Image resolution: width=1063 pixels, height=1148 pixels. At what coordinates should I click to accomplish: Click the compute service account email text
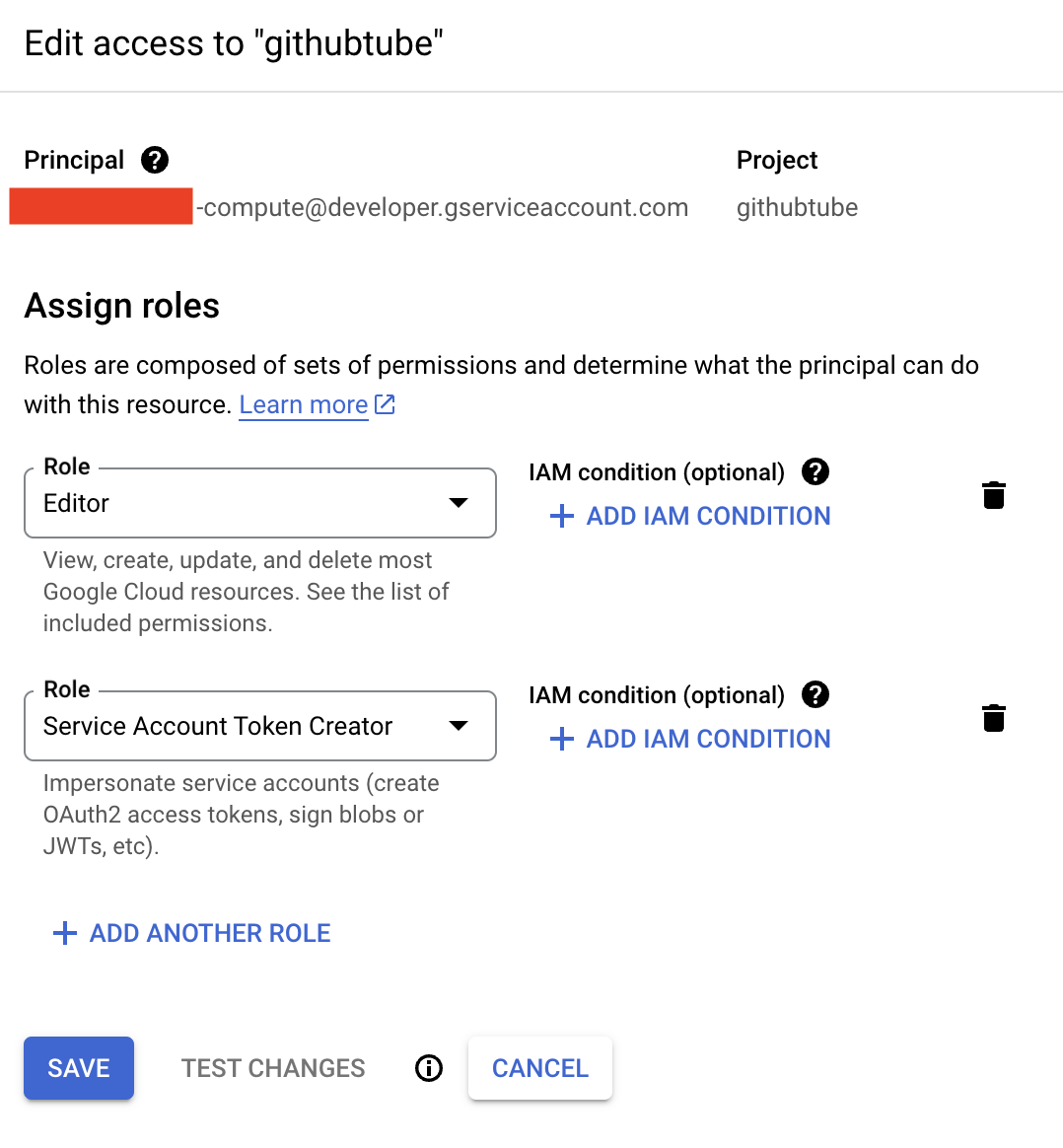[x=444, y=208]
